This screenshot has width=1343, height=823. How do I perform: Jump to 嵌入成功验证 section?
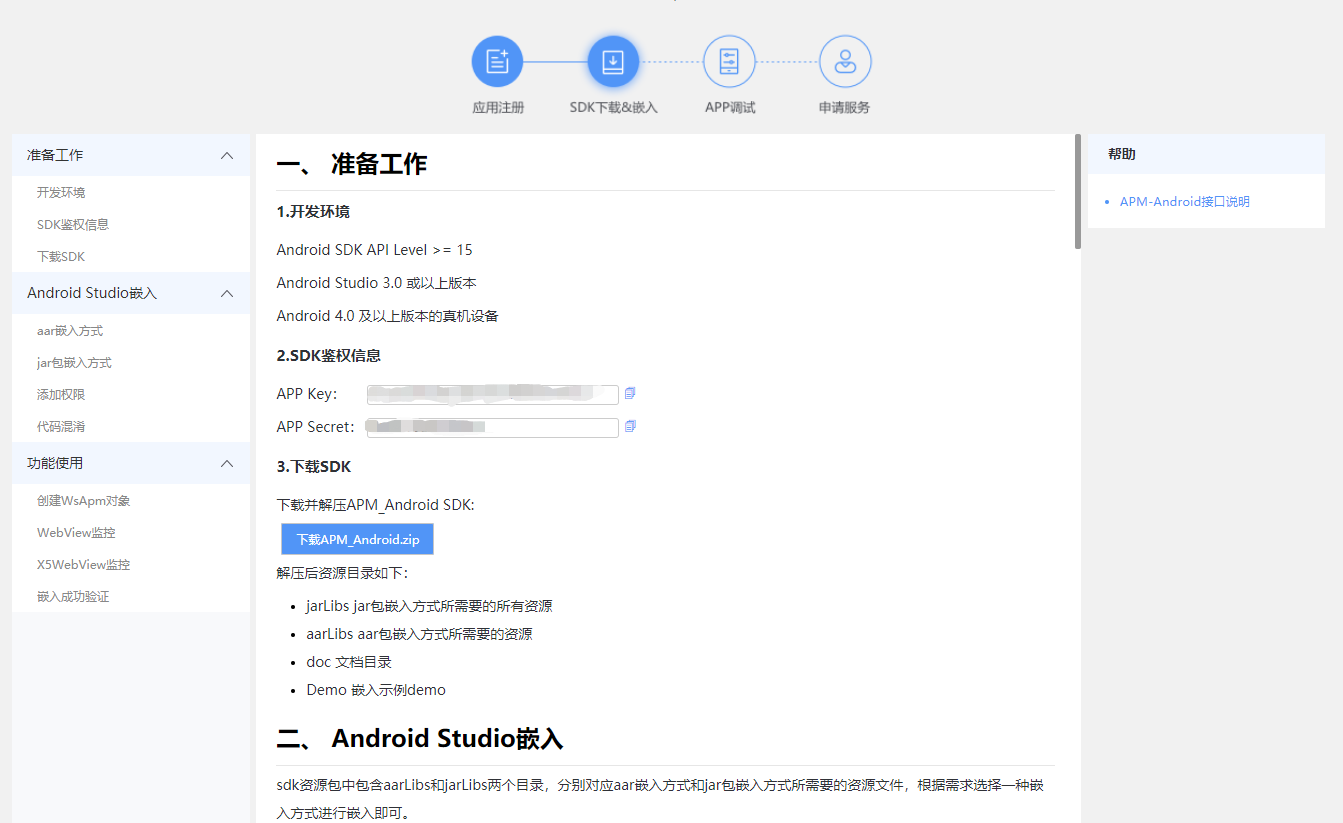click(73, 596)
